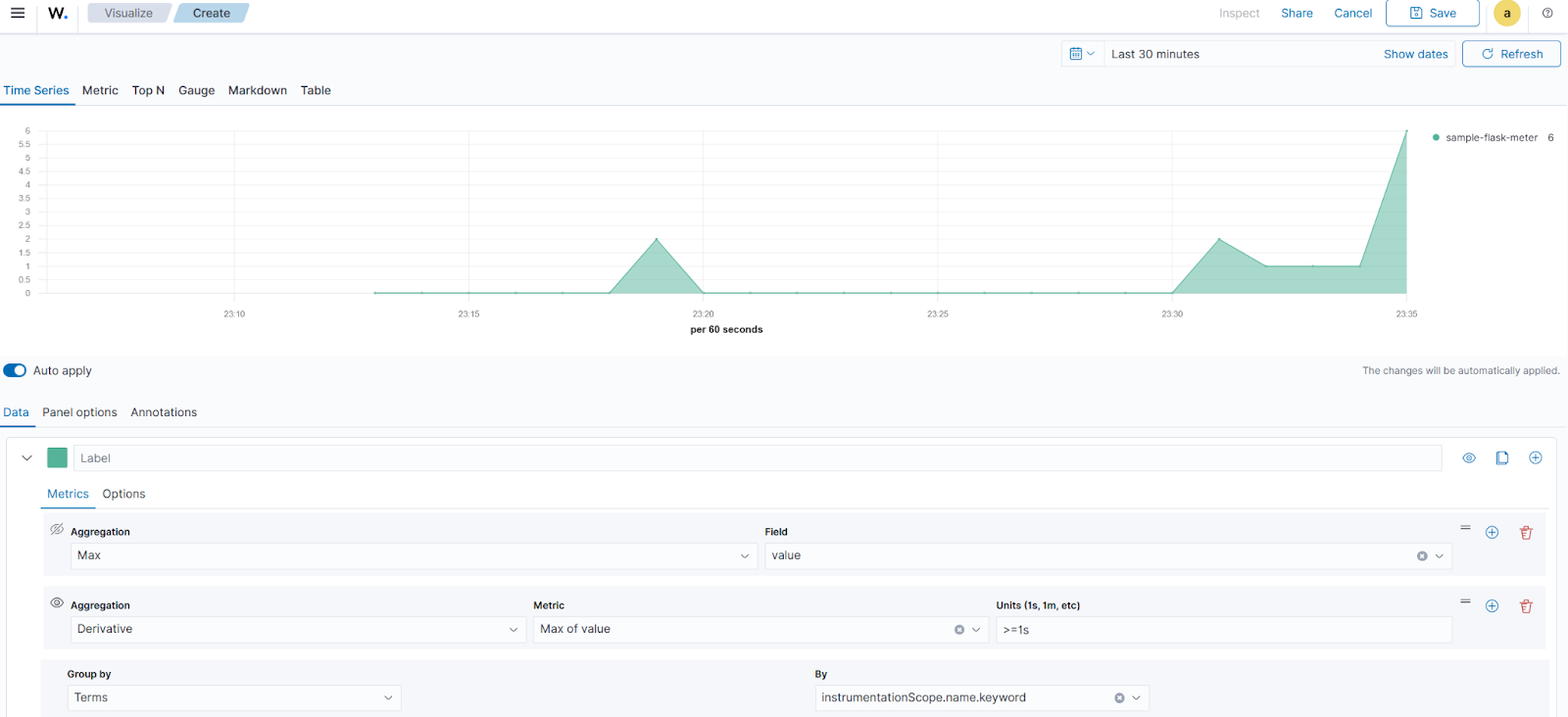
Task: Toggle series visibility with the eye icon
Action: coord(1469,458)
